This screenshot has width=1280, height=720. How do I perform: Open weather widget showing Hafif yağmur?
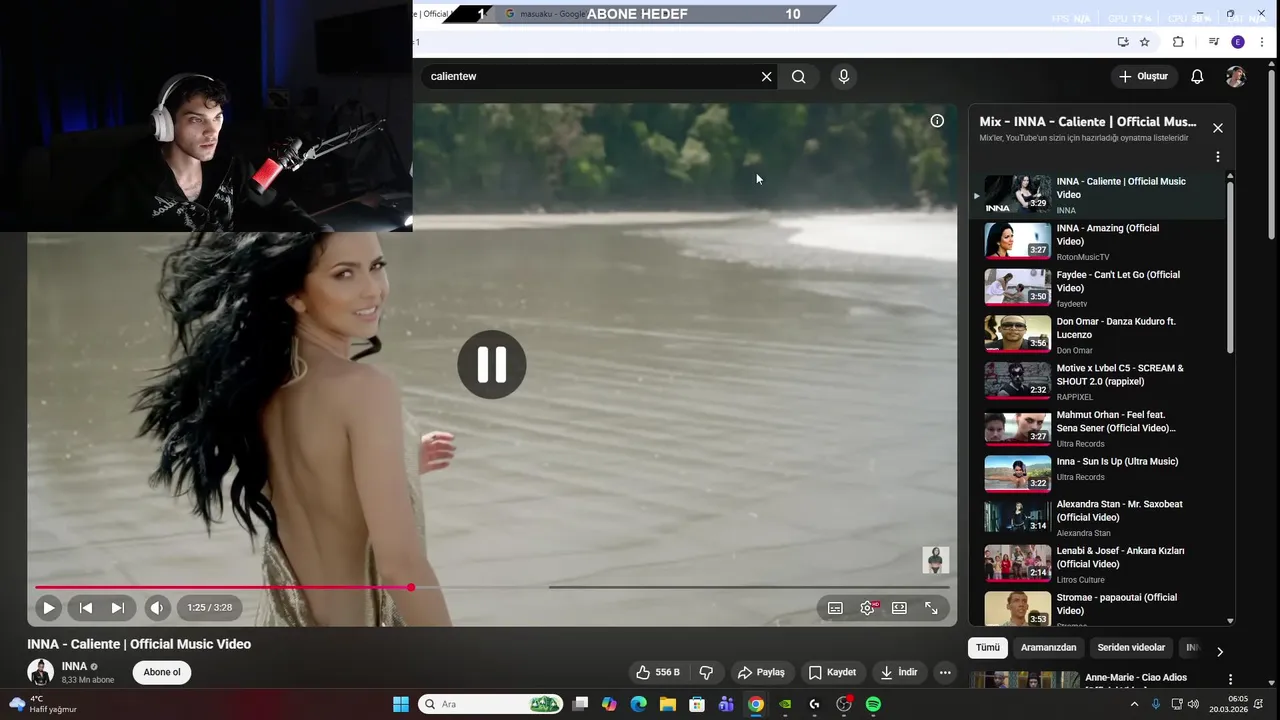42,704
